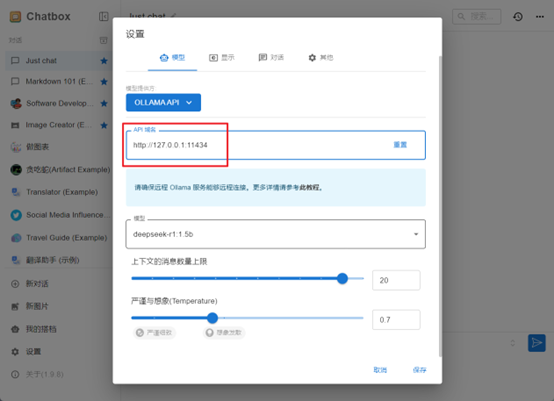
Task: Open the OLLAMA API provider dropdown
Action: tap(163, 102)
